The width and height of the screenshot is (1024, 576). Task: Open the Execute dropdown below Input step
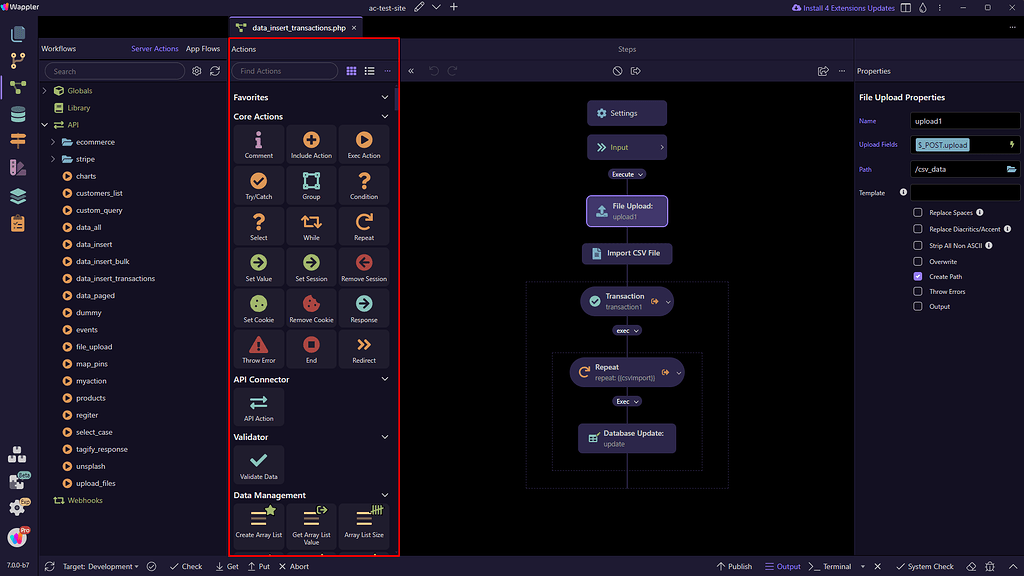point(627,173)
